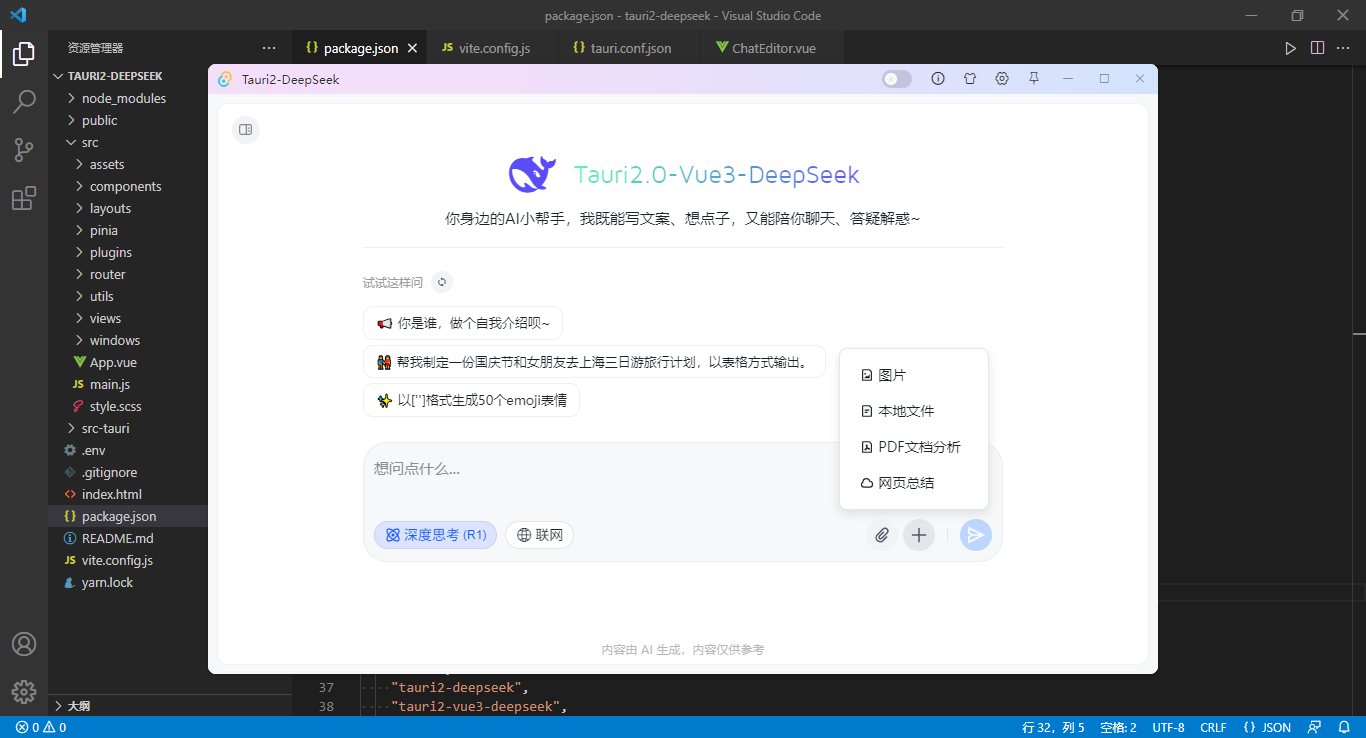This screenshot has width=1366, height=738.
Task: Open editor more actions ellipsis at top right
Action: point(1343,48)
